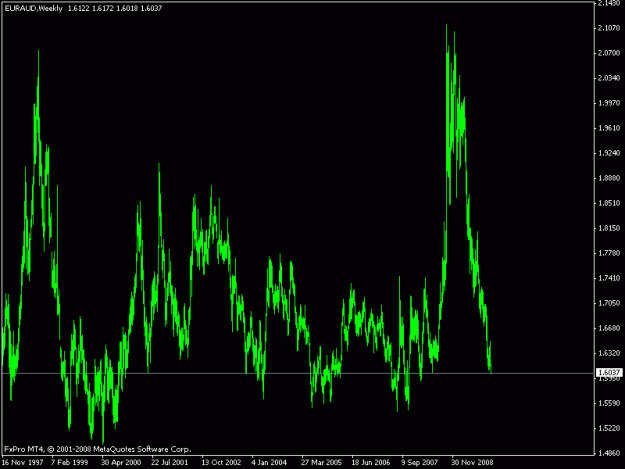Click the 1.8880 price axis label

(x=609, y=178)
